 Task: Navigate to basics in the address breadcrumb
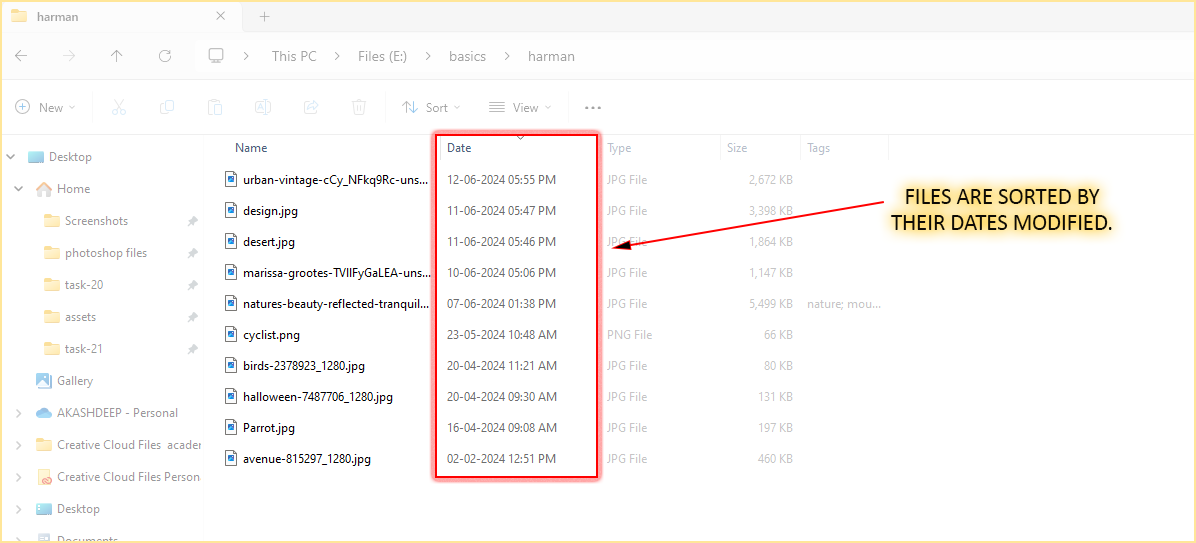[467, 56]
